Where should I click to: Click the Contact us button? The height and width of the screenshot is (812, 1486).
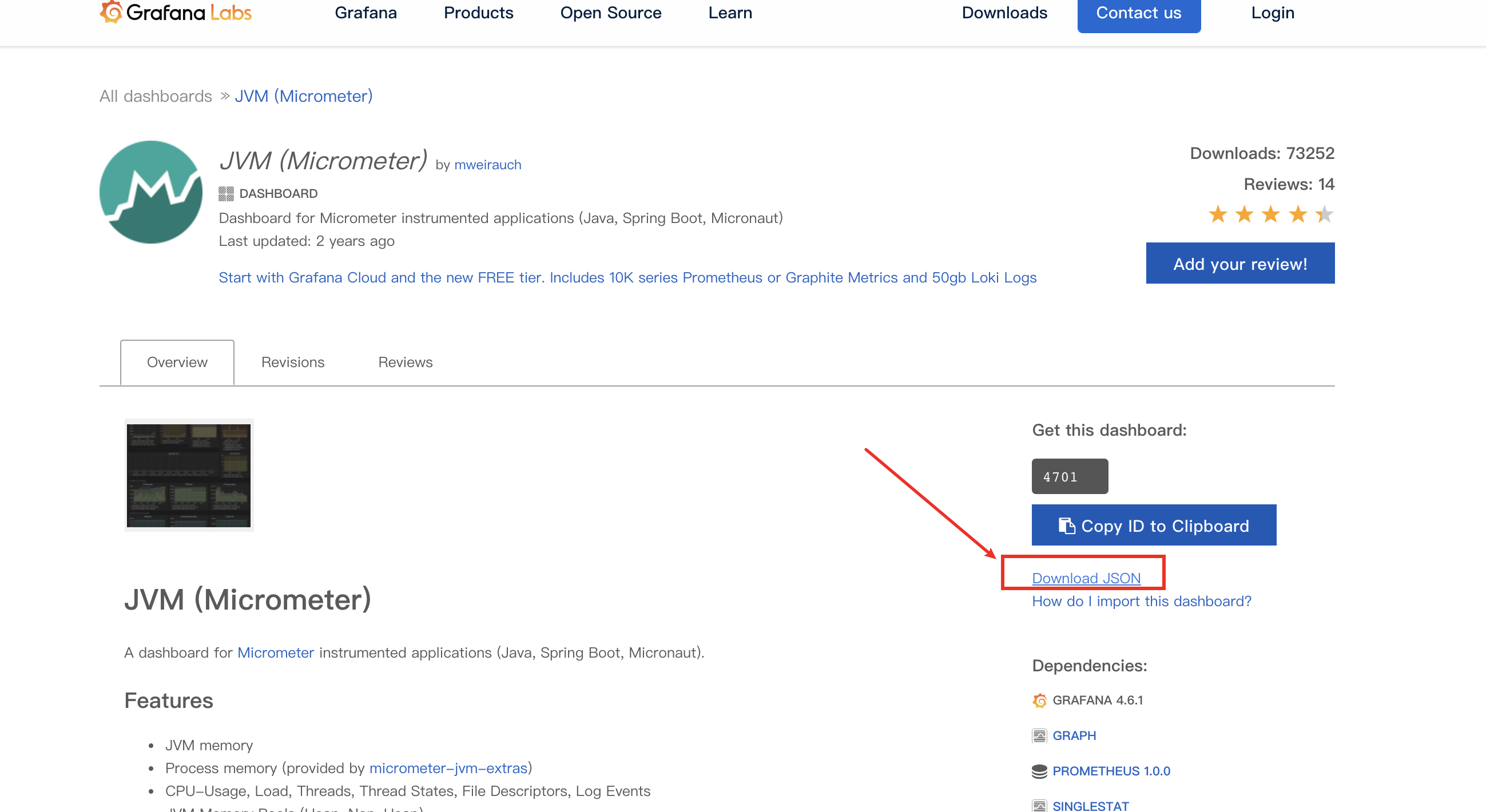pyautogui.click(x=1138, y=13)
